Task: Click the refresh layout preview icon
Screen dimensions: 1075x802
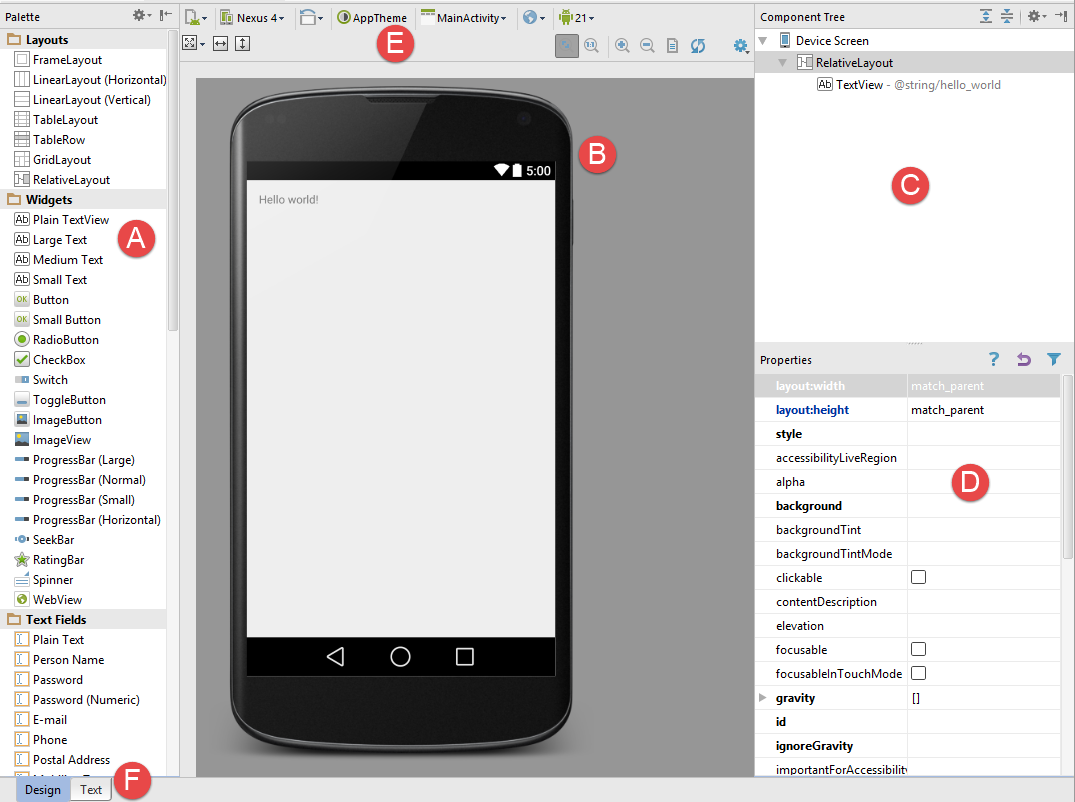Action: click(x=698, y=46)
